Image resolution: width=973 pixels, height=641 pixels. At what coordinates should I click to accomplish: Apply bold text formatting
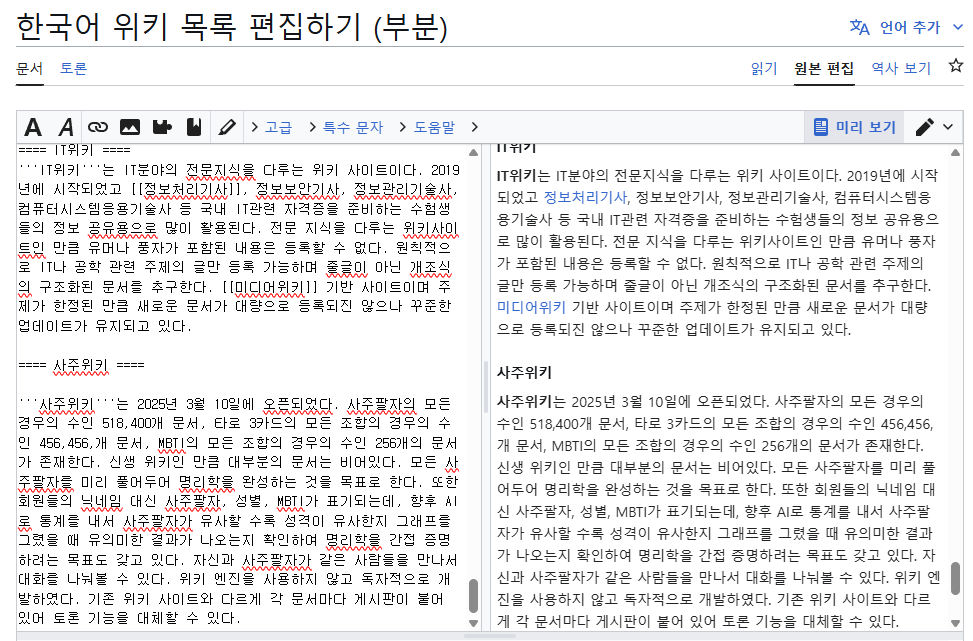(33, 127)
